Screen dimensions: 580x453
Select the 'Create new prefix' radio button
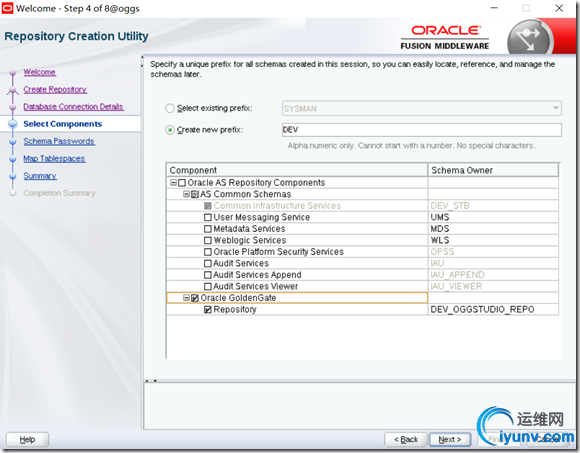[x=170, y=130]
